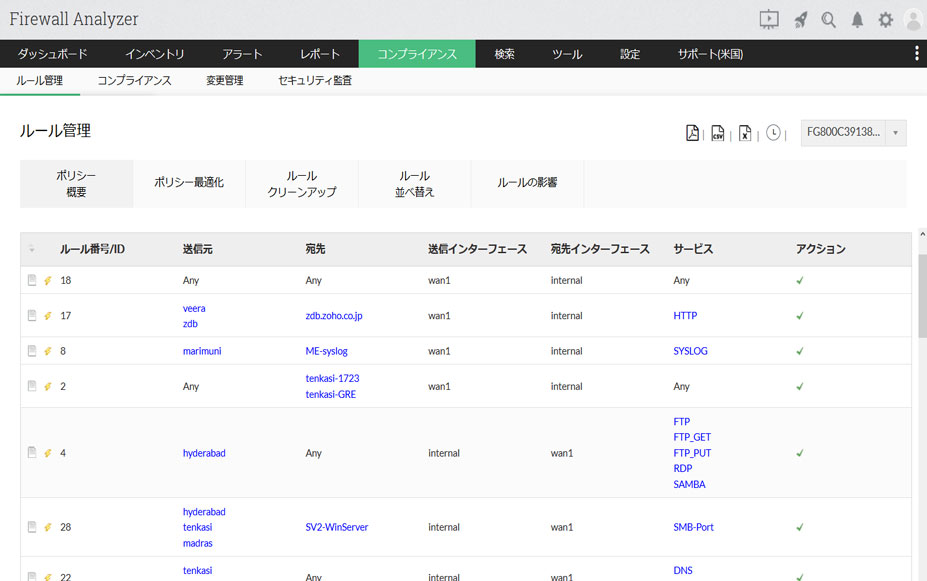Click the sort arrows in the table header
Screen dimensions: 927x581
click(x=32, y=249)
